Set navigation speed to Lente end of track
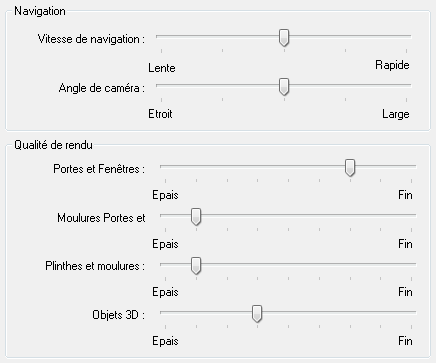The image size is (436, 363). click(x=161, y=36)
